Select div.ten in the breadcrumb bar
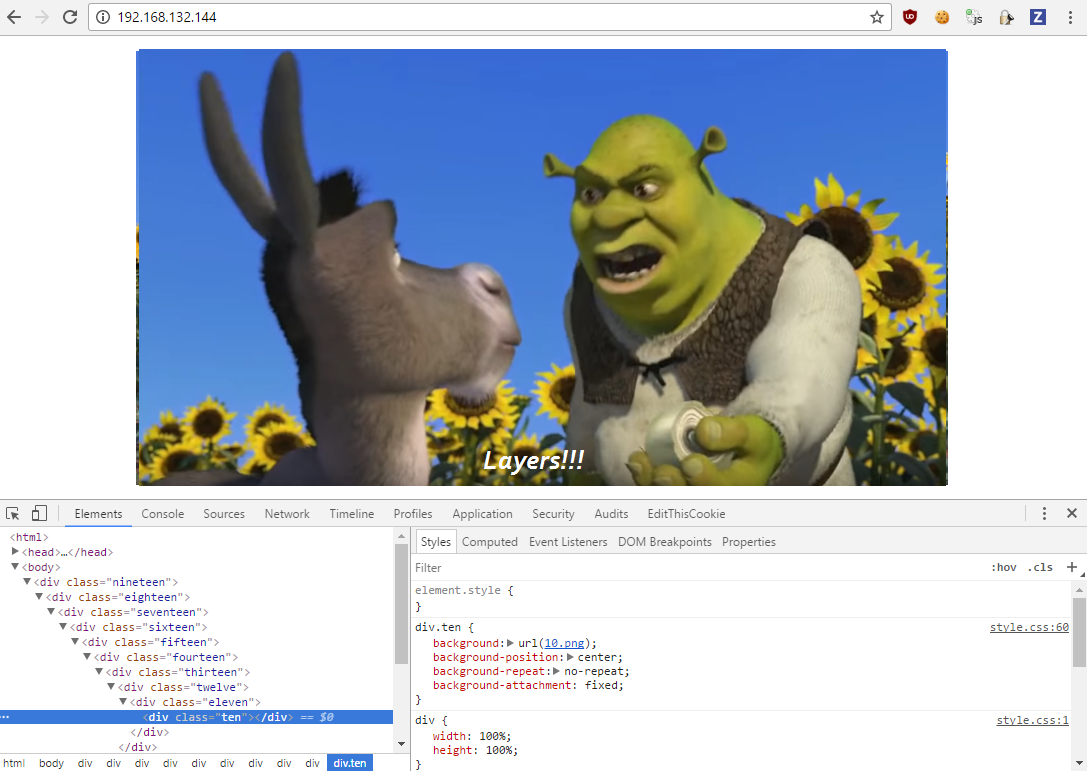Viewport: 1087px width, 771px height. (x=349, y=763)
